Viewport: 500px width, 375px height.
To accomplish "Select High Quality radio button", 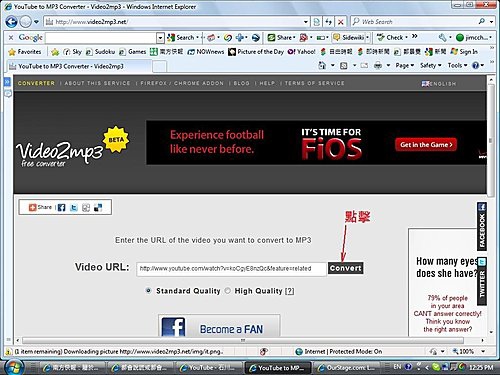I will coord(228,291).
